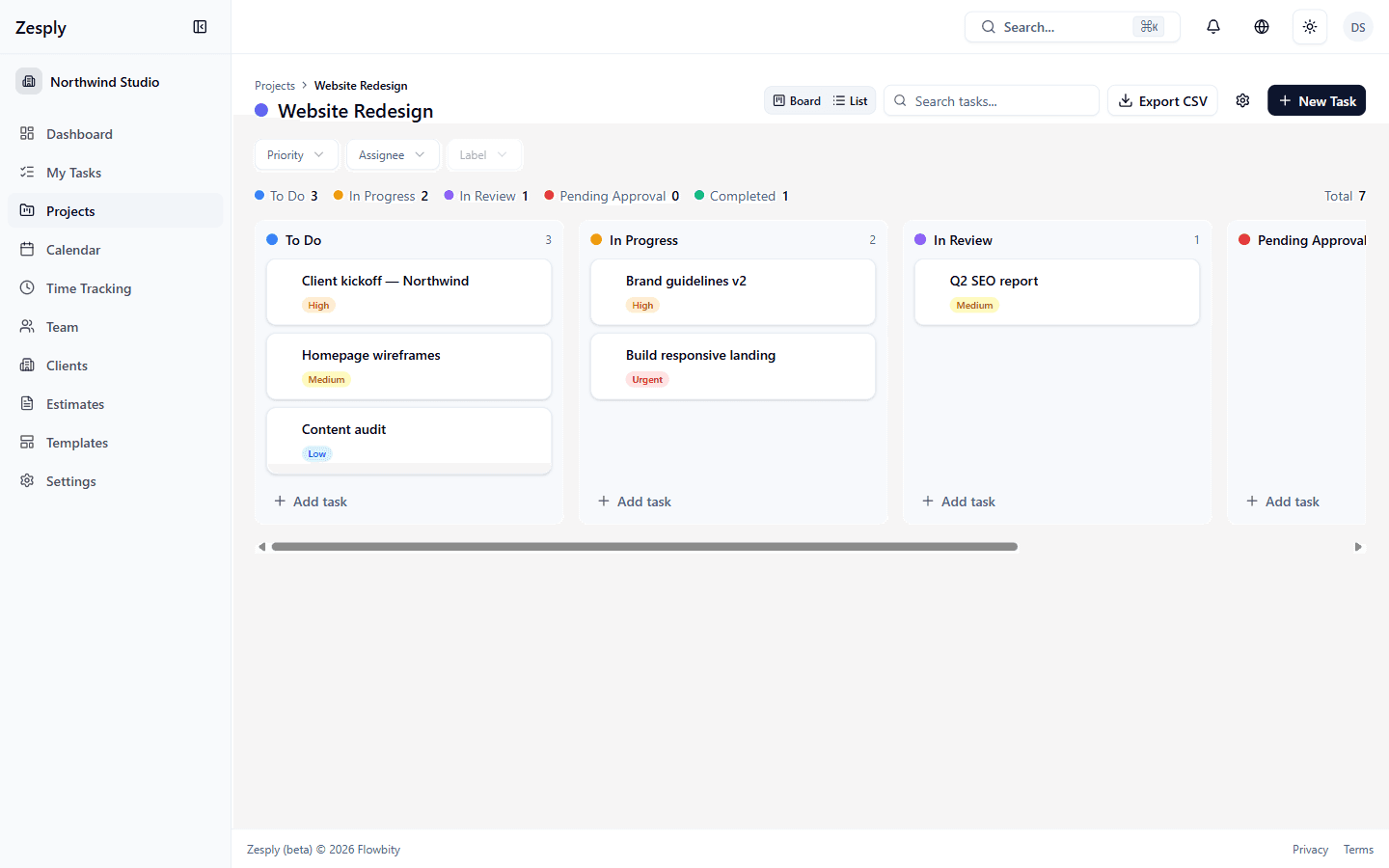Click the purple project color dot
The width and height of the screenshot is (1389, 868).
[261, 110]
